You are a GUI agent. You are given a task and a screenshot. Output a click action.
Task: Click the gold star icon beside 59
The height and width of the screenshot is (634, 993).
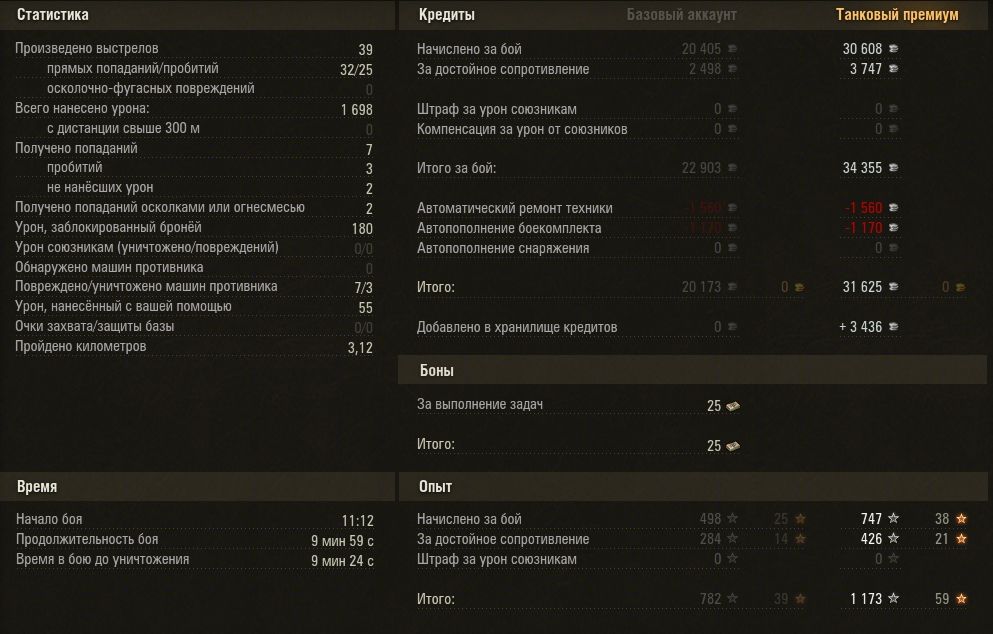click(961, 599)
